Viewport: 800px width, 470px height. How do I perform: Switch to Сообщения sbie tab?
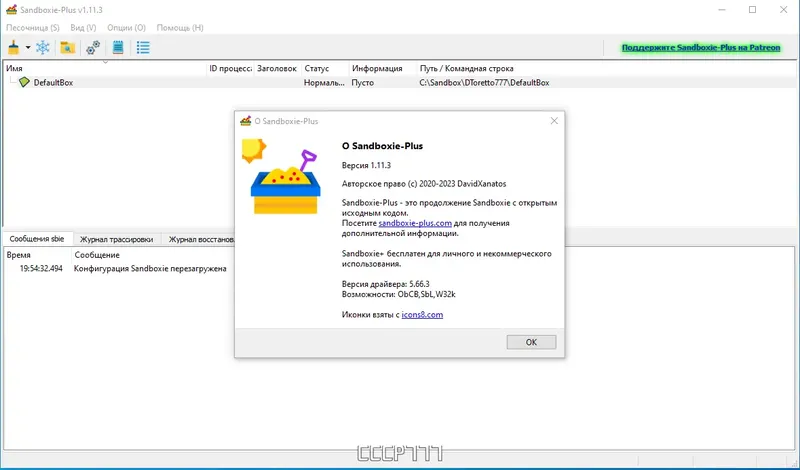pos(37,239)
